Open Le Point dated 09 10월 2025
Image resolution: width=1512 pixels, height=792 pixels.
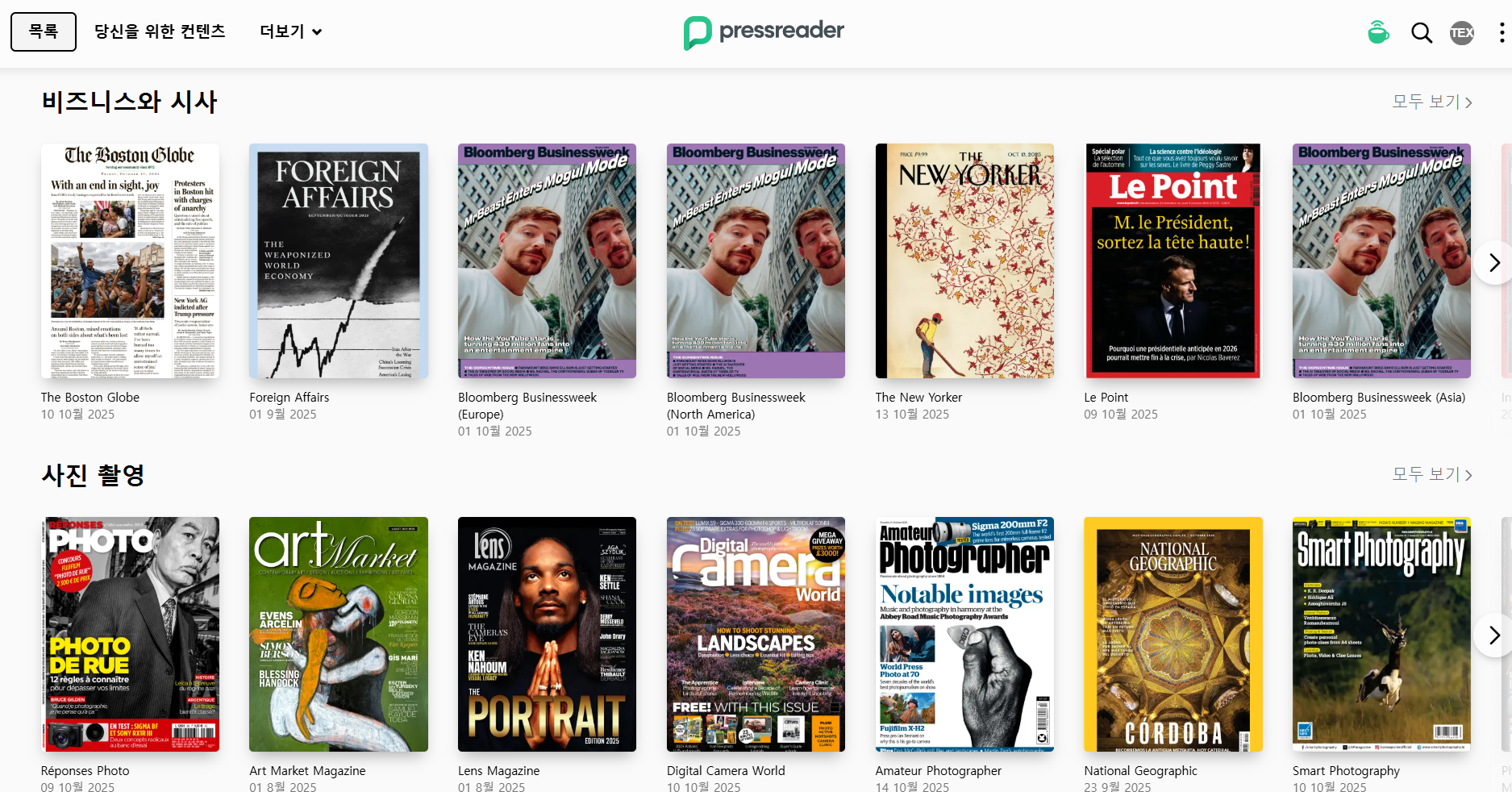(x=1173, y=261)
